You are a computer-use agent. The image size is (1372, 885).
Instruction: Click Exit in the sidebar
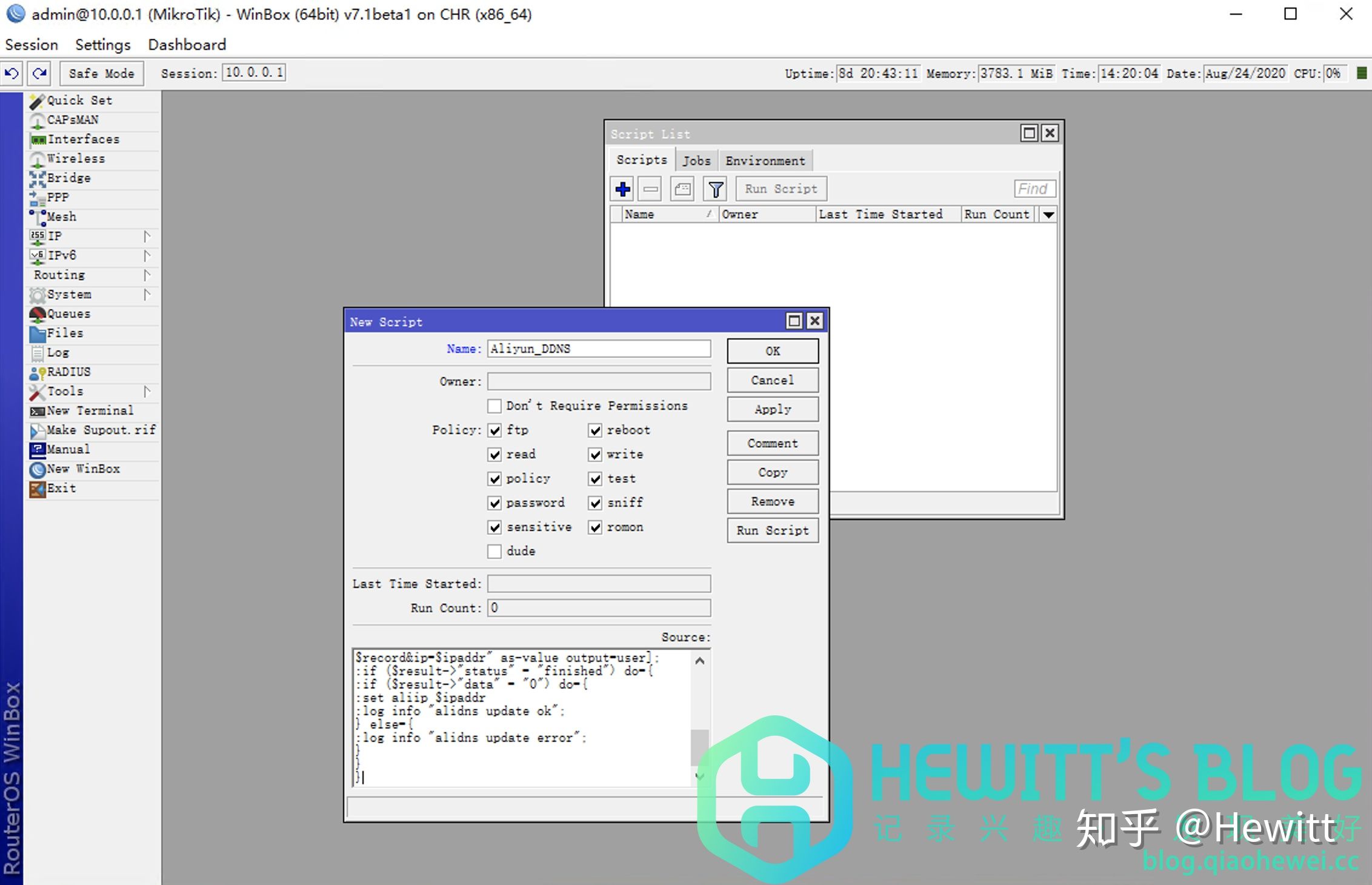point(93,489)
